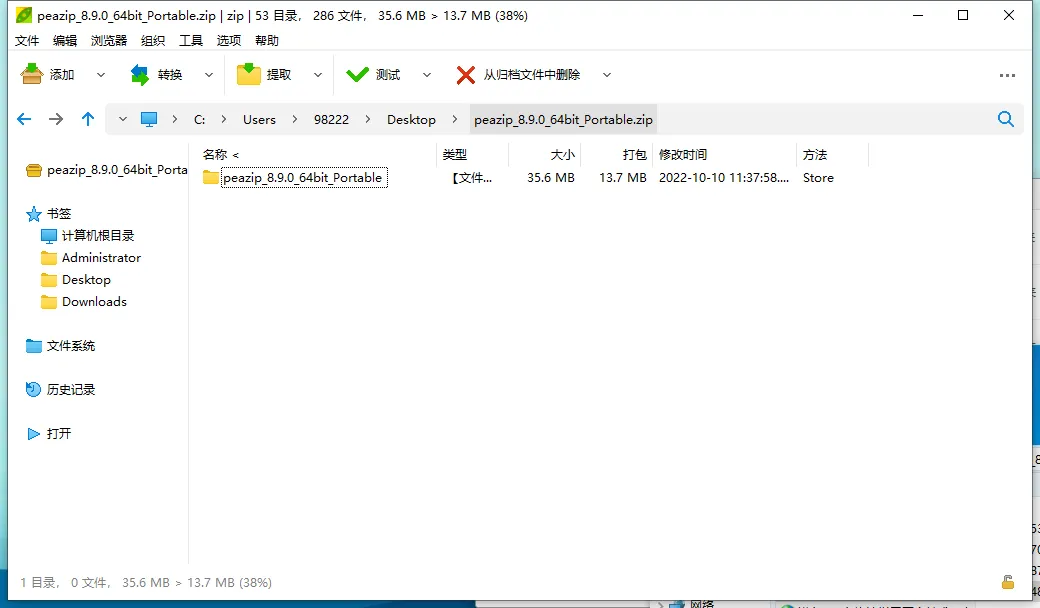1040x608 pixels.
Task: Open the dropdown chevron beside 测试
Action: tap(426, 74)
